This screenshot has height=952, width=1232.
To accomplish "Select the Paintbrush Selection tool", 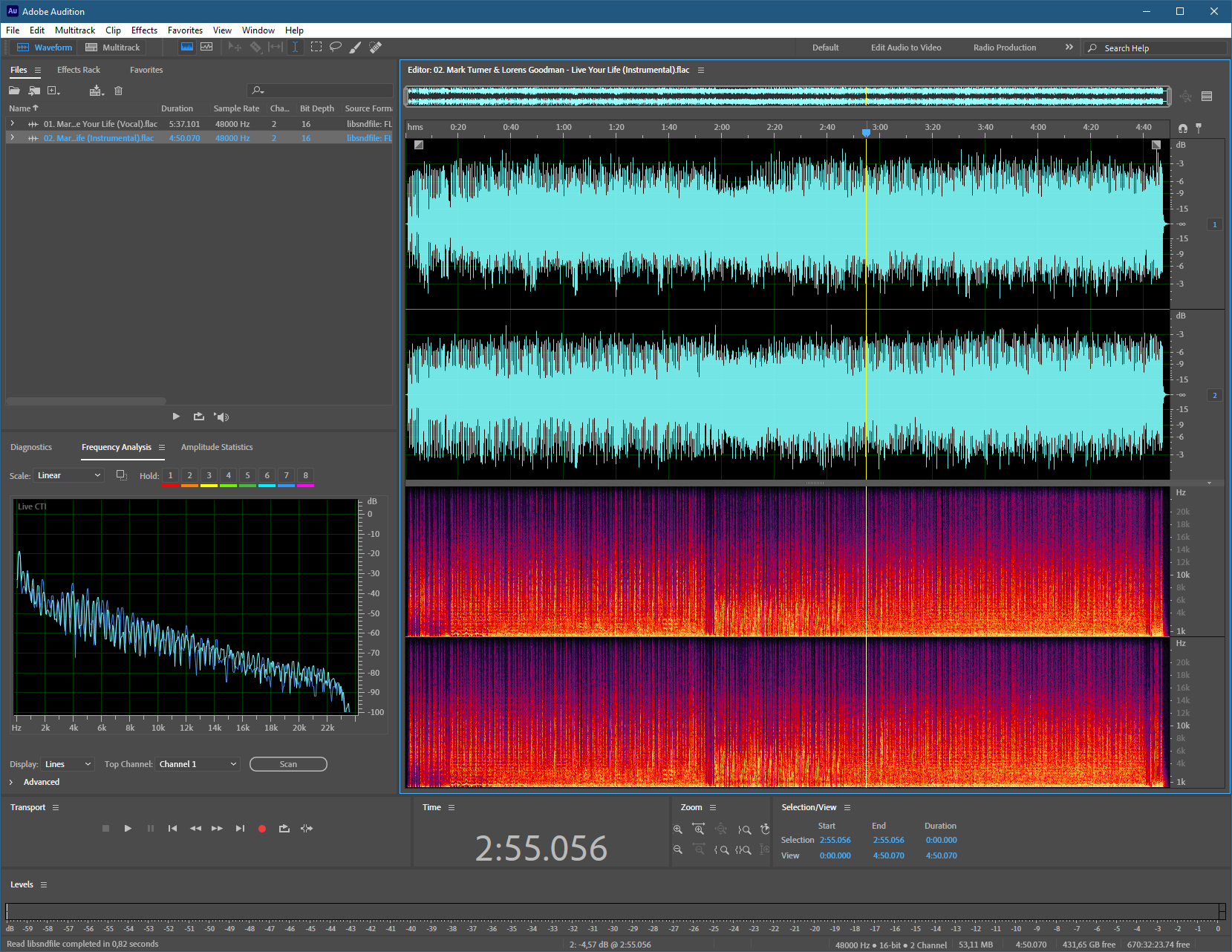I will coord(356,47).
